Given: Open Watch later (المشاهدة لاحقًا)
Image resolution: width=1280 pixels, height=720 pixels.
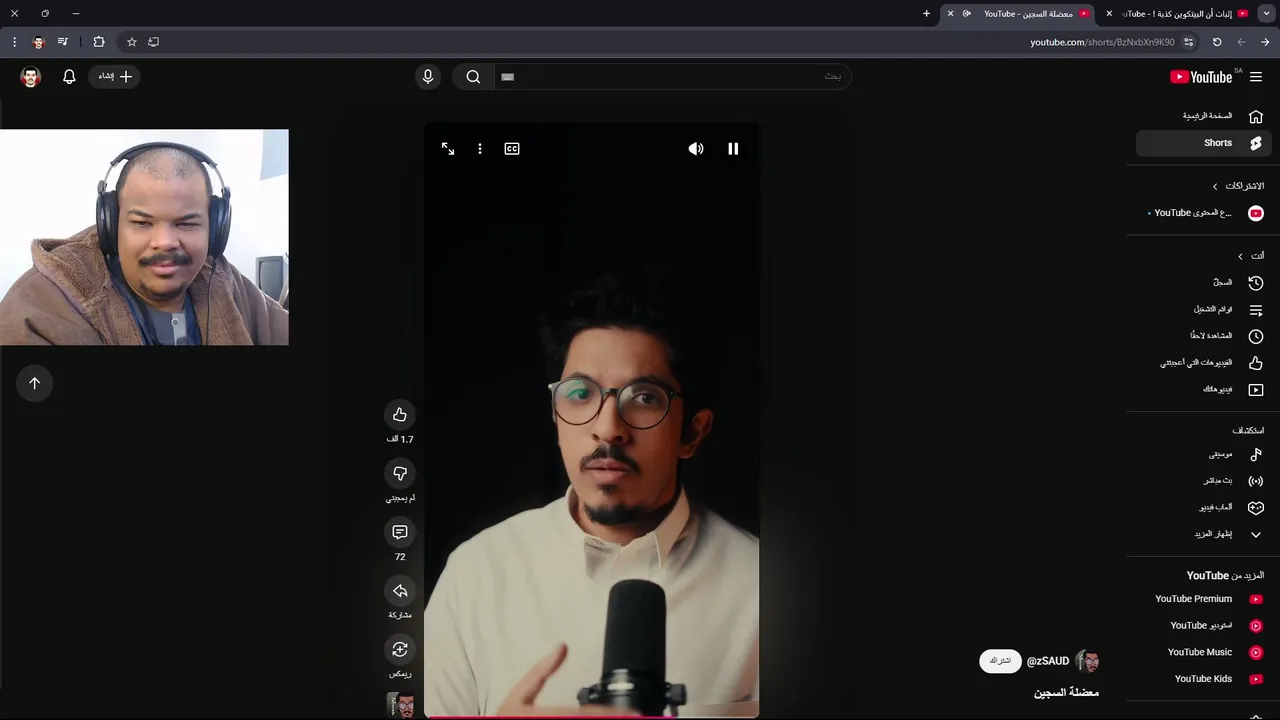Looking at the screenshot, I should tap(1203, 336).
